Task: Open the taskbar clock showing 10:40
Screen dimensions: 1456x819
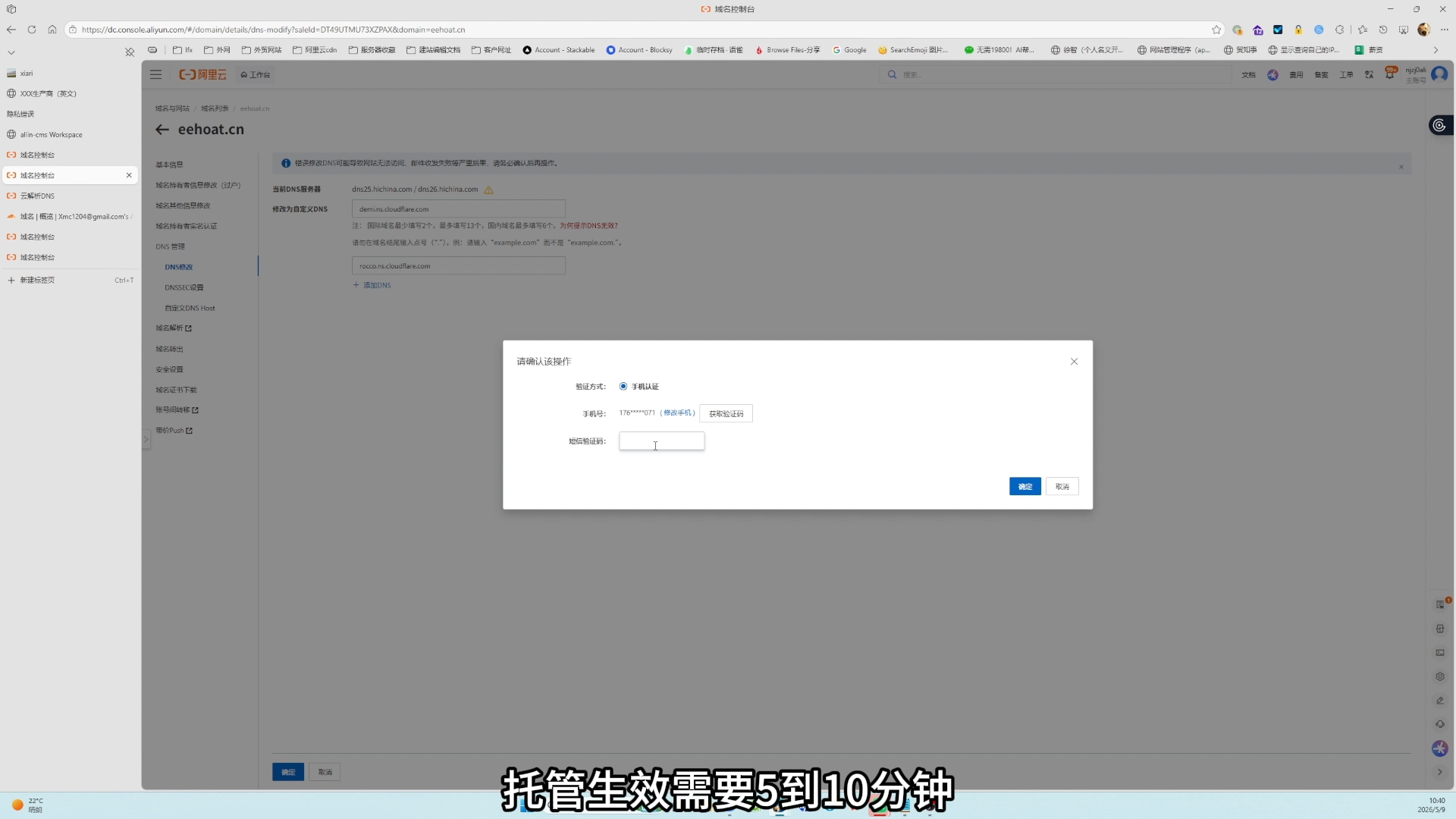Action: coord(1431,805)
